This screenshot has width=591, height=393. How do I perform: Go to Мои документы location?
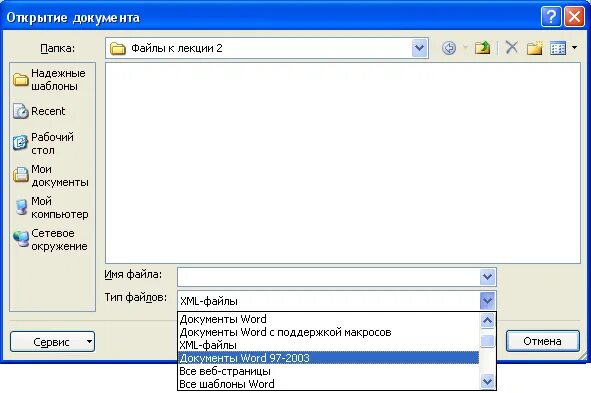coord(51,176)
